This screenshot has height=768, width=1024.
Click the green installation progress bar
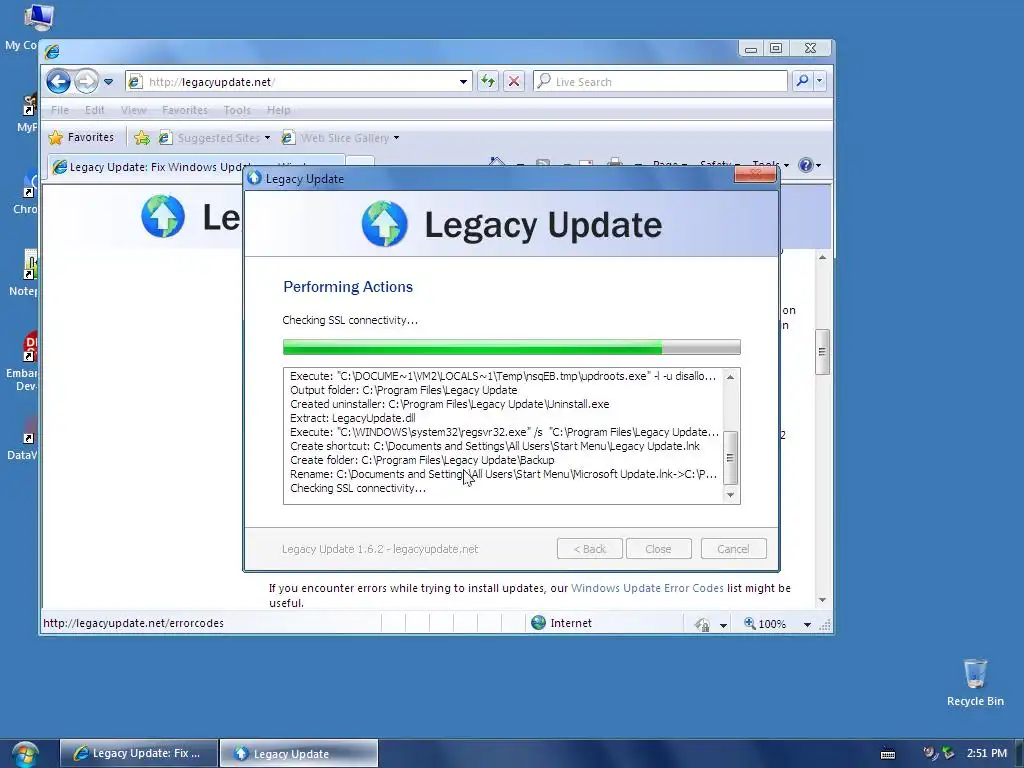511,347
